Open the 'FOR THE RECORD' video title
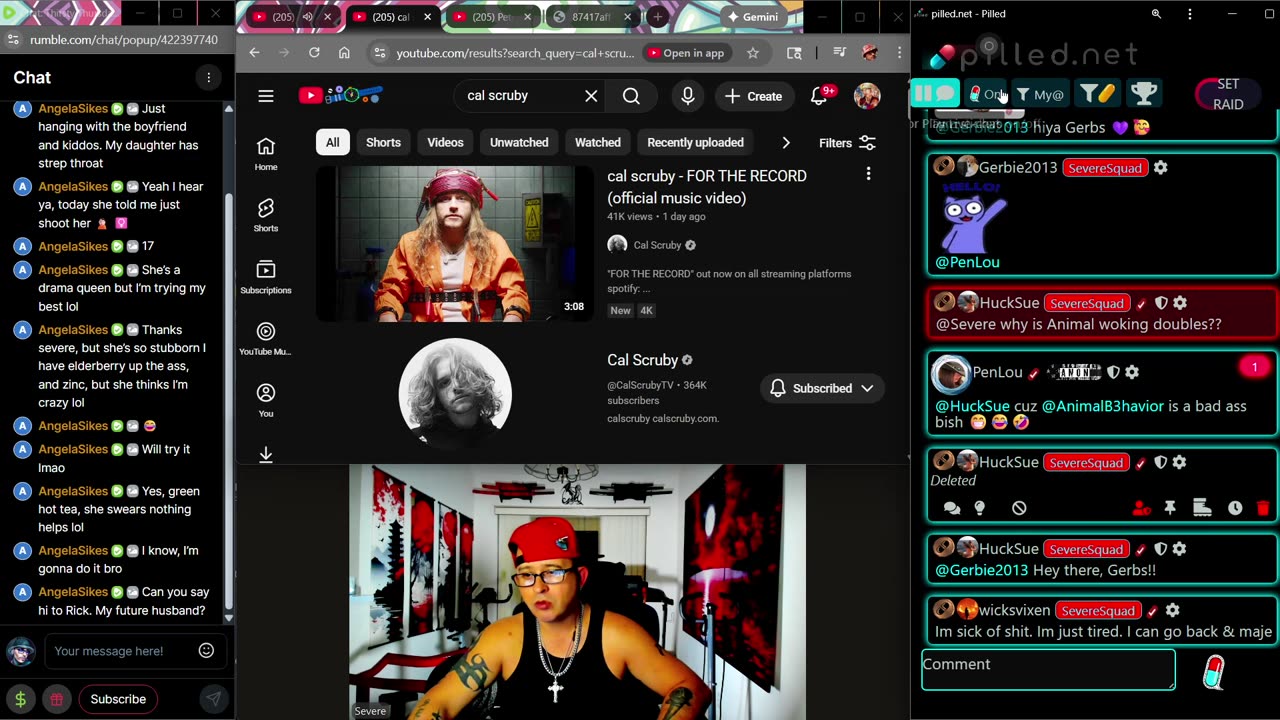The width and height of the screenshot is (1280, 720). 707,187
